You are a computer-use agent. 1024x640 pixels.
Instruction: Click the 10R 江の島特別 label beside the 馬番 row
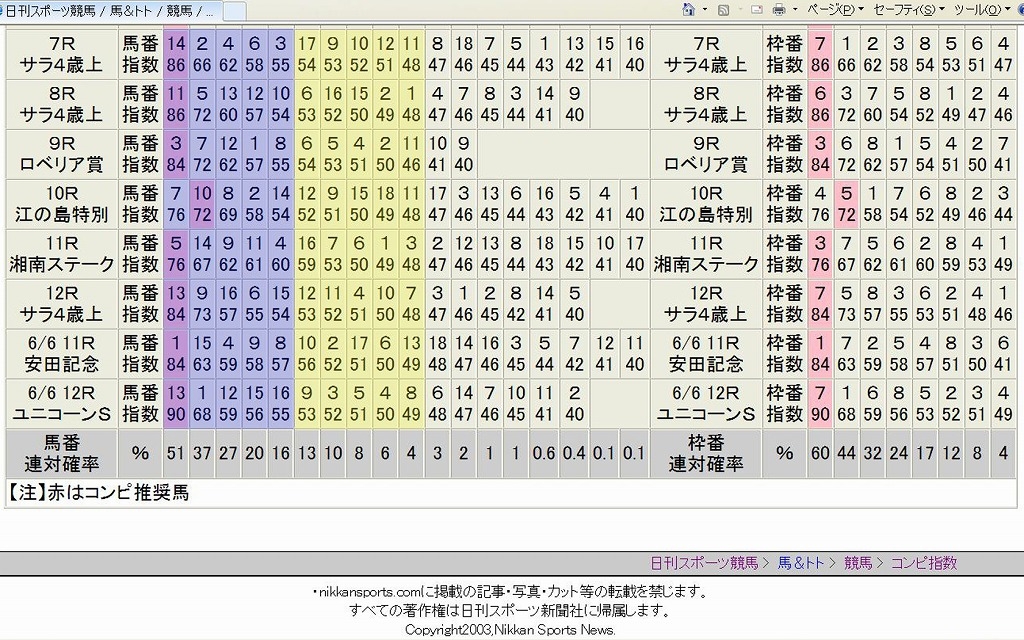point(61,204)
